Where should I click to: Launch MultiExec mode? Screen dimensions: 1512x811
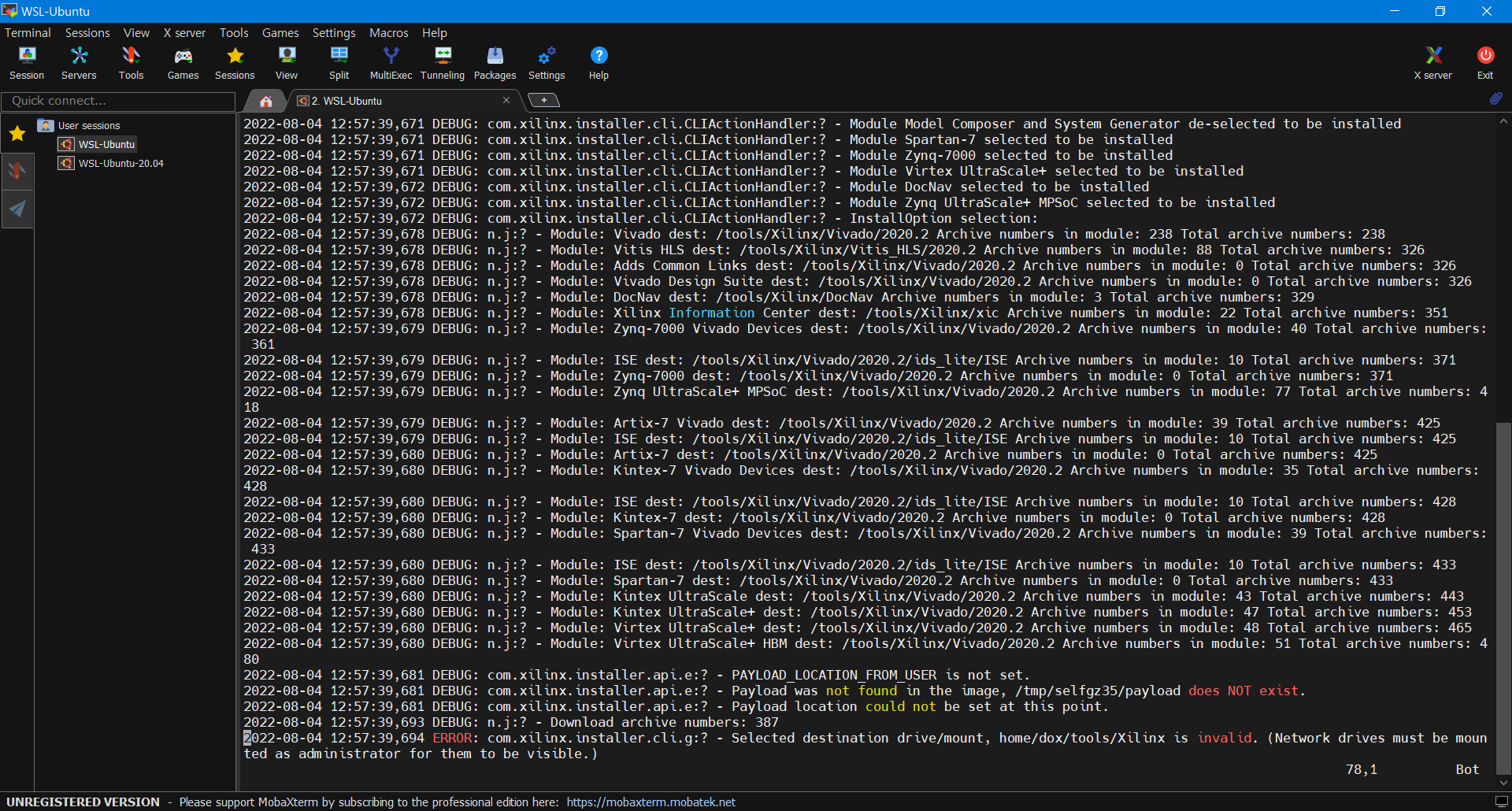click(x=391, y=63)
